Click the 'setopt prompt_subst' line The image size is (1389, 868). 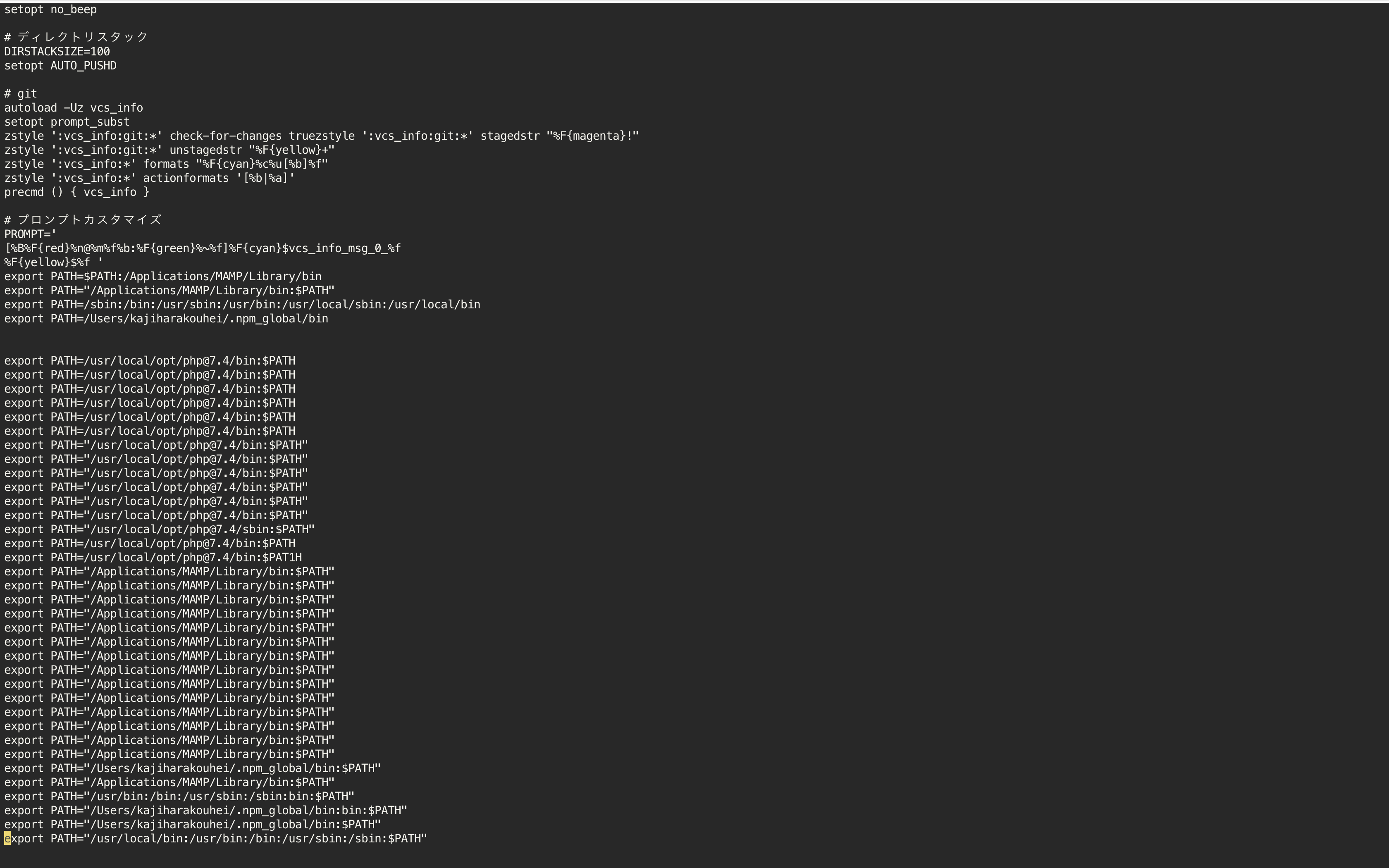click(67, 122)
